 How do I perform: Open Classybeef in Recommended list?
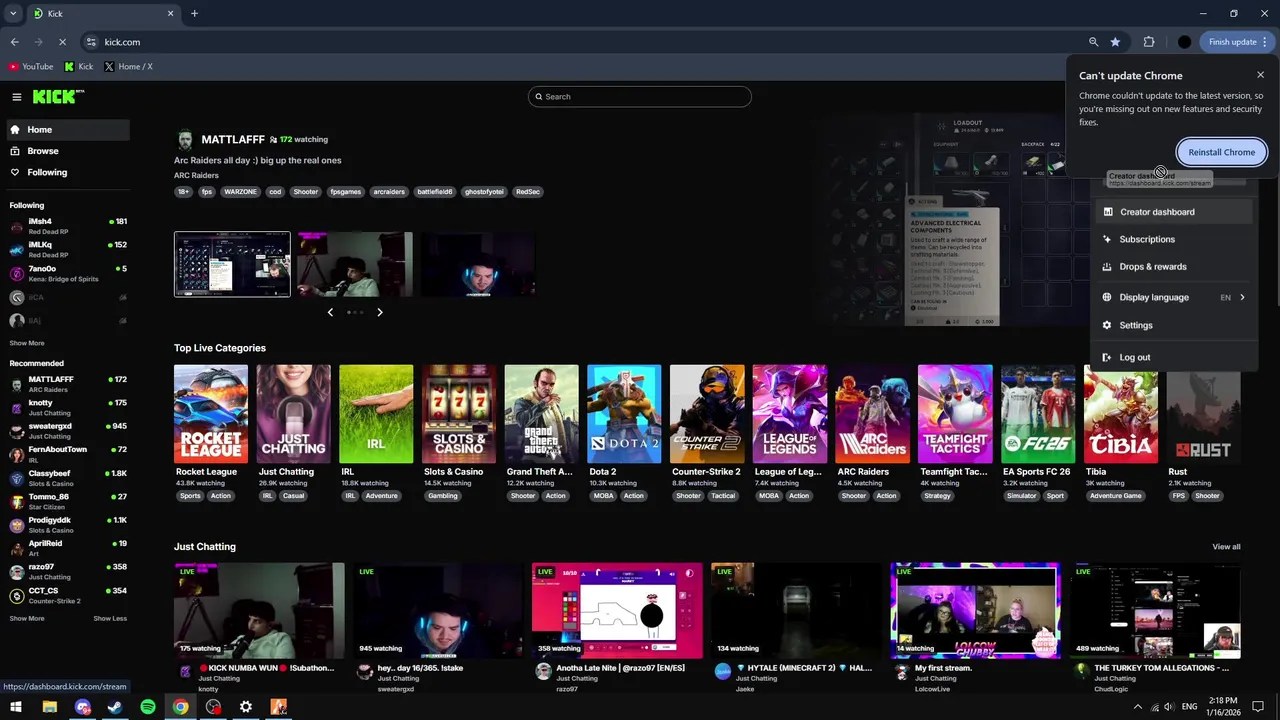[68, 478]
